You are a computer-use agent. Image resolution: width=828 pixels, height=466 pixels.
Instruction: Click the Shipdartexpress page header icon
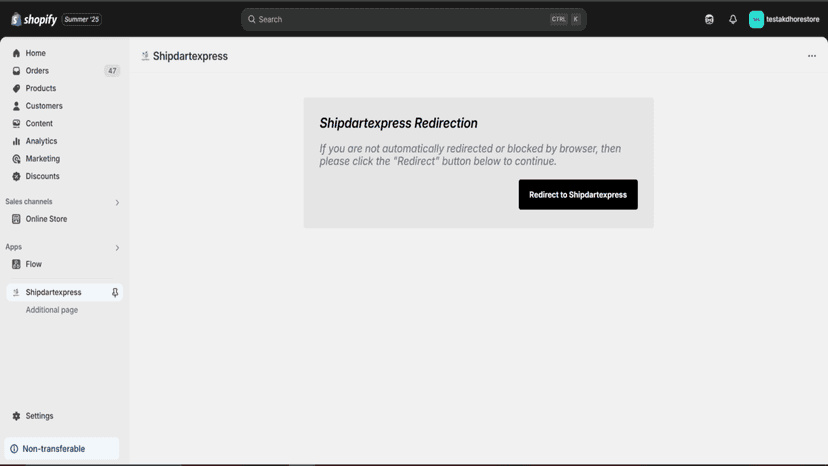coord(145,56)
